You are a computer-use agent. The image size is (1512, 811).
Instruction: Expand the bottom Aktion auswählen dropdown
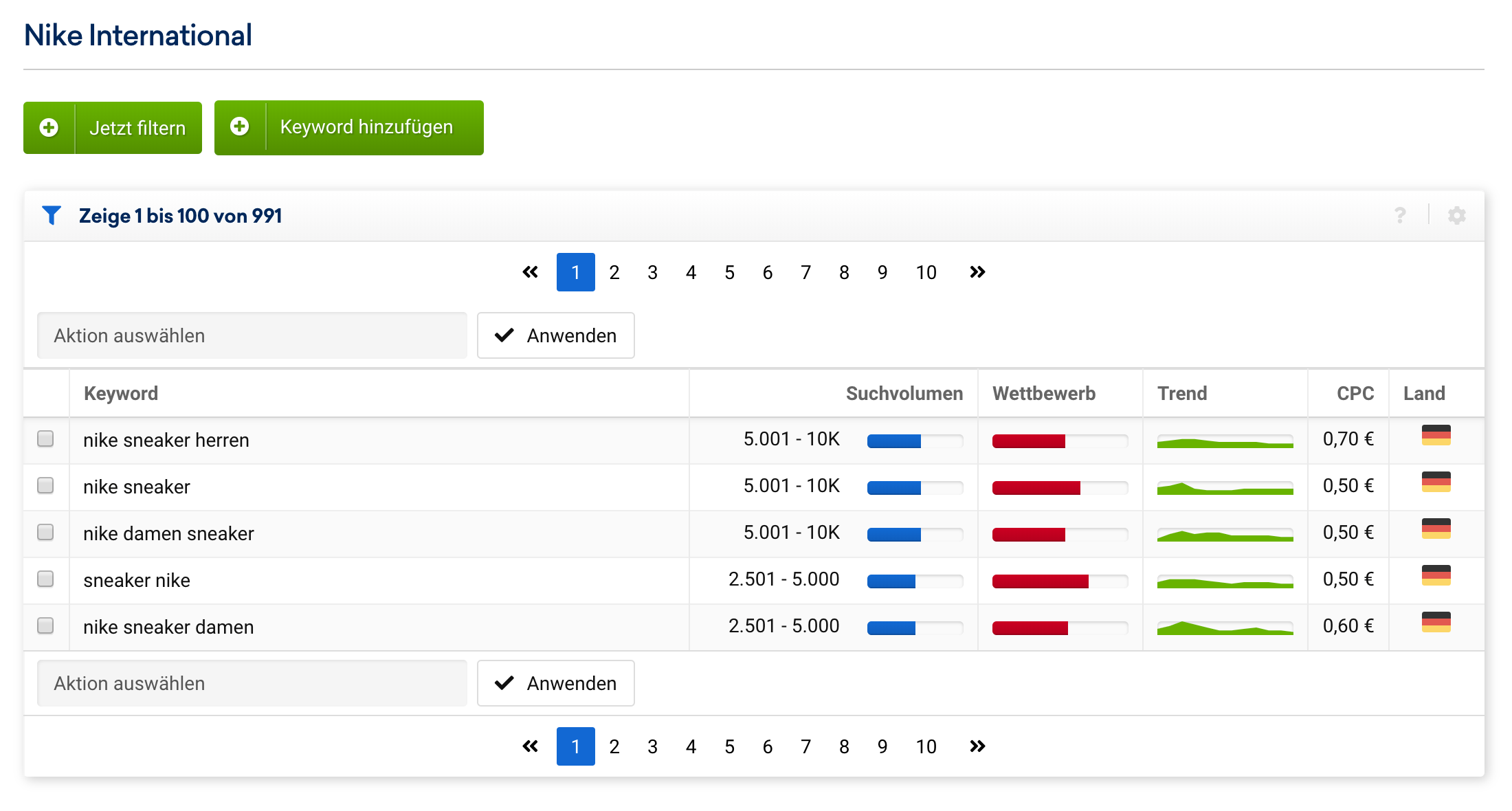pos(252,683)
